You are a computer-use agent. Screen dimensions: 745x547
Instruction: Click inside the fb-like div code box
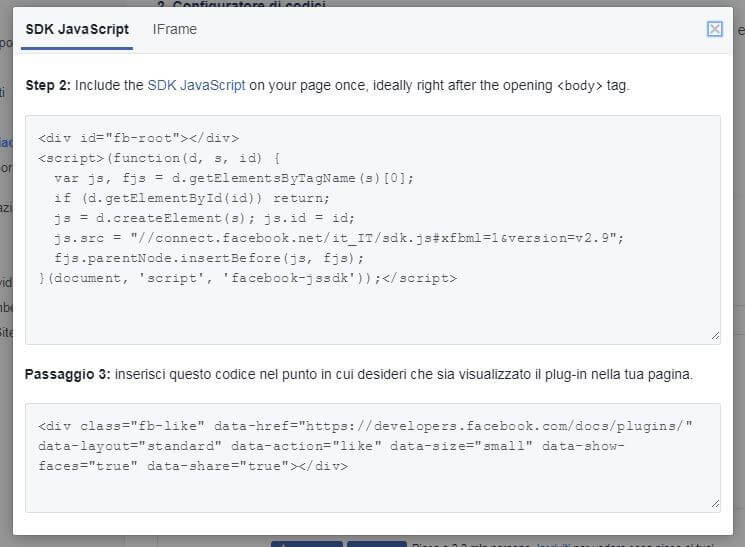(372, 458)
